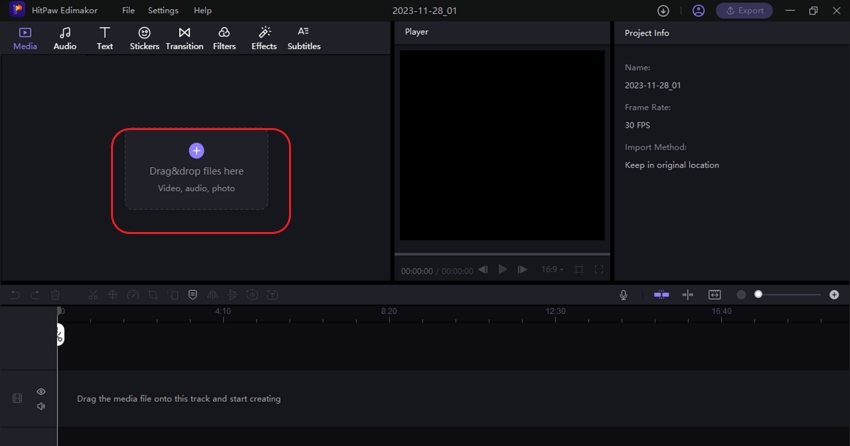Viewport: 850px width, 446px height.
Task: Open the File menu
Action: 128,11
